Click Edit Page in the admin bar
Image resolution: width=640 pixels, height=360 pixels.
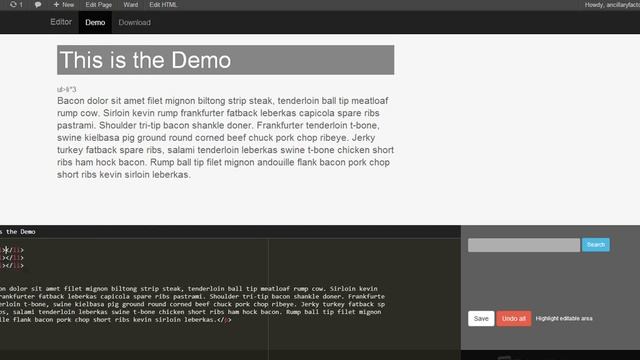(98, 4)
